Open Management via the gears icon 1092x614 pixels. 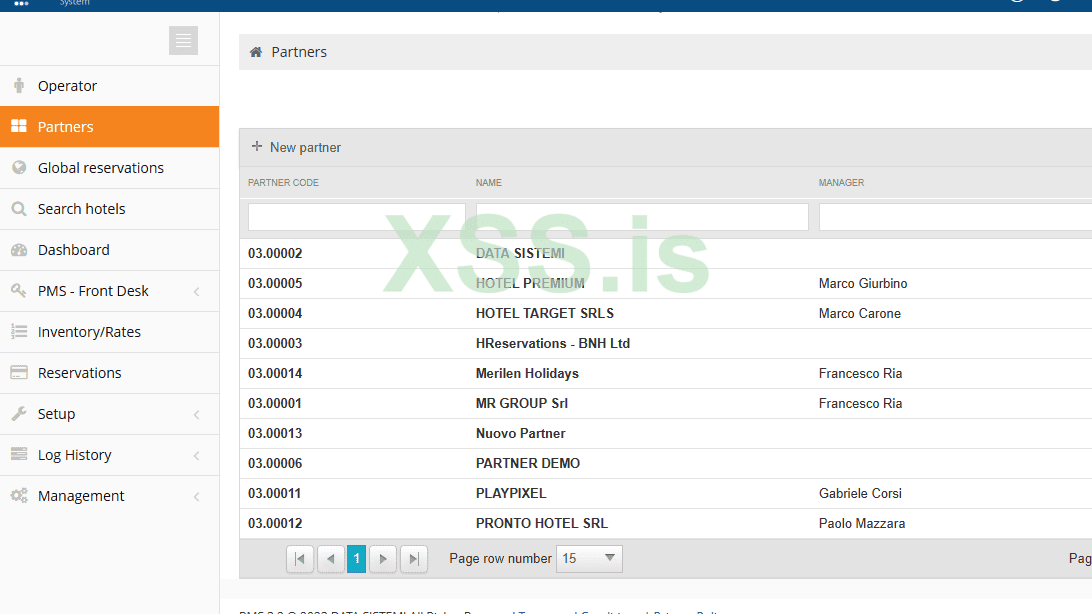coord(18,495)
